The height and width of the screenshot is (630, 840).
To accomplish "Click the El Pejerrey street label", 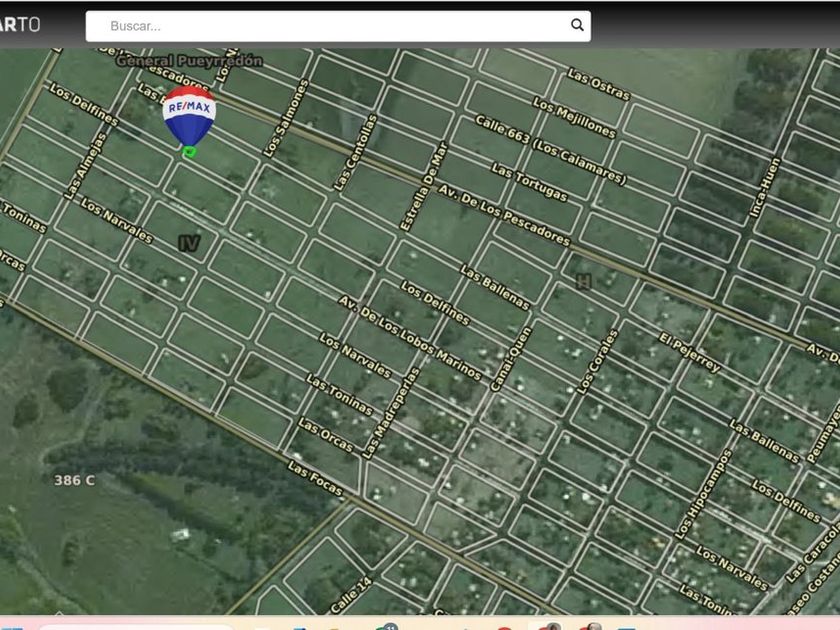I will point(689,352).
